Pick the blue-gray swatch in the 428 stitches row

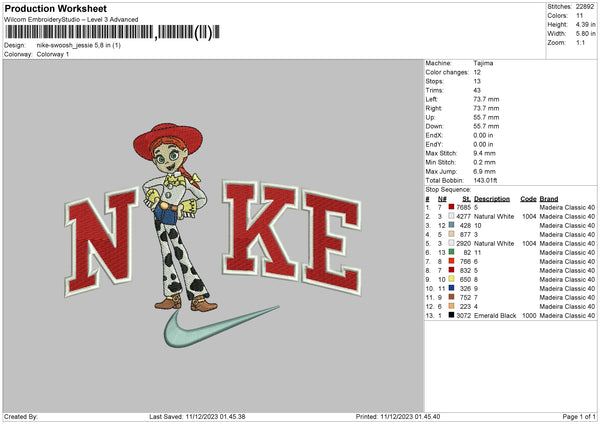point(452,225)
